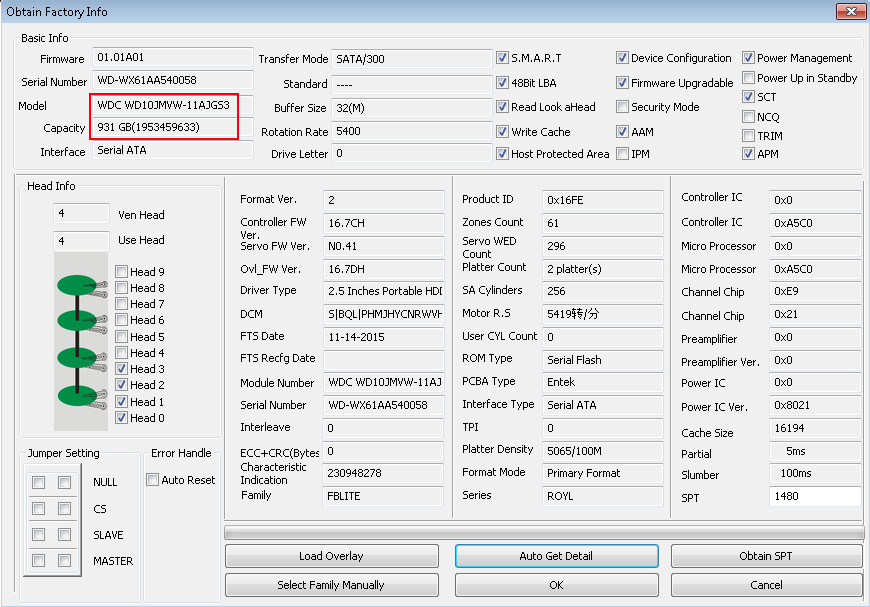Enable Auto Reset error handling
The width and height of the screenshot is (870, 607).
[153, 480]
